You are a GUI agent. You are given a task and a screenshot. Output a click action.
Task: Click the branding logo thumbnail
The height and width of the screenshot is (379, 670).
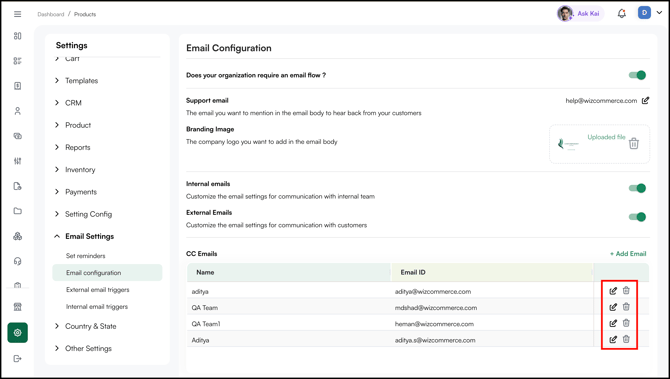[568, 144]
